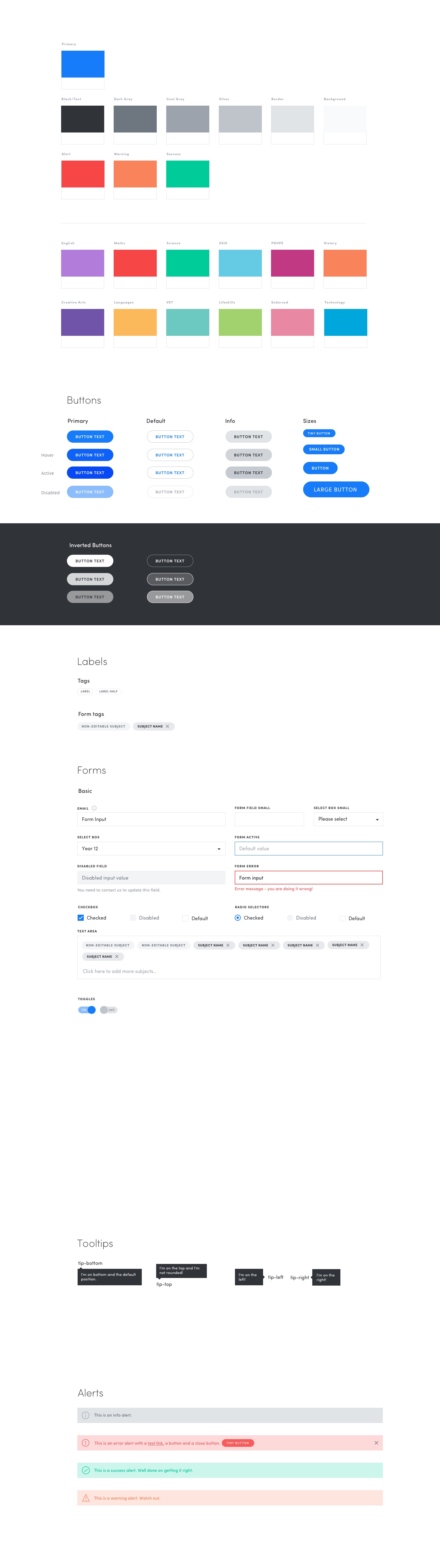The width and height of the screenshot is (440, 1568).
Task: Open the Year 12 select box
Action: [151, 848]
